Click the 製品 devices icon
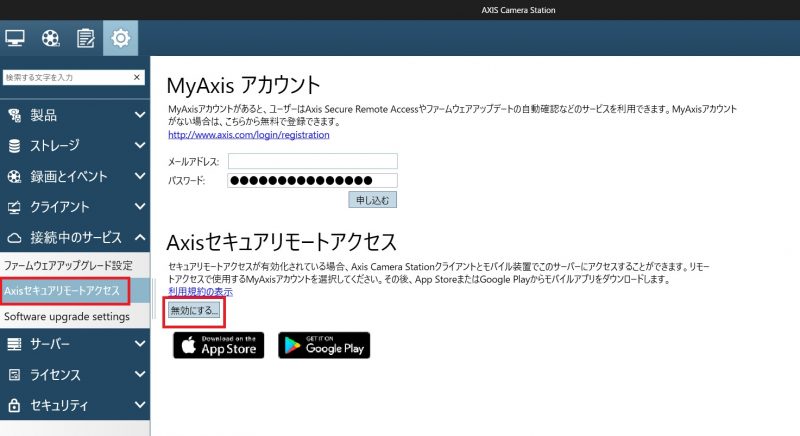Viewport: 800px width, 436px height. pyautogui.click(x=14, y=116)
